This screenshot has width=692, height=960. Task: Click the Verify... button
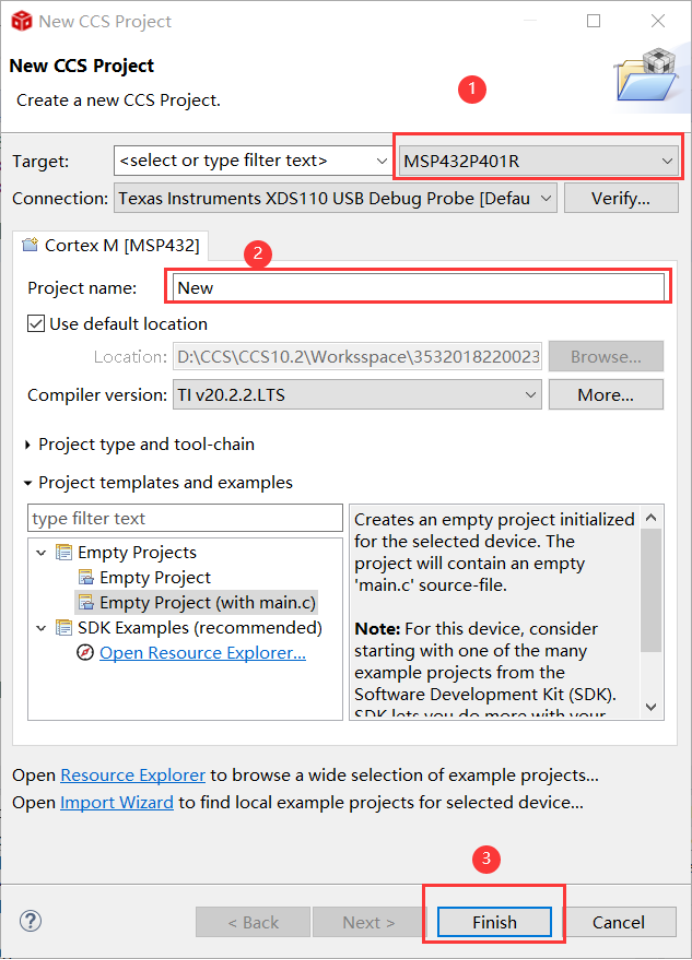point(621,198)
